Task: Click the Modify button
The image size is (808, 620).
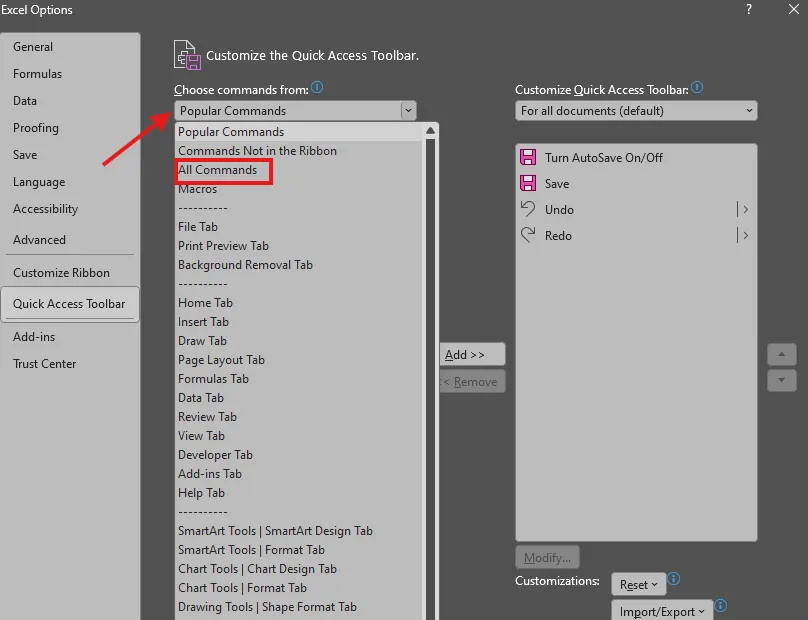Action: point(547,557)
